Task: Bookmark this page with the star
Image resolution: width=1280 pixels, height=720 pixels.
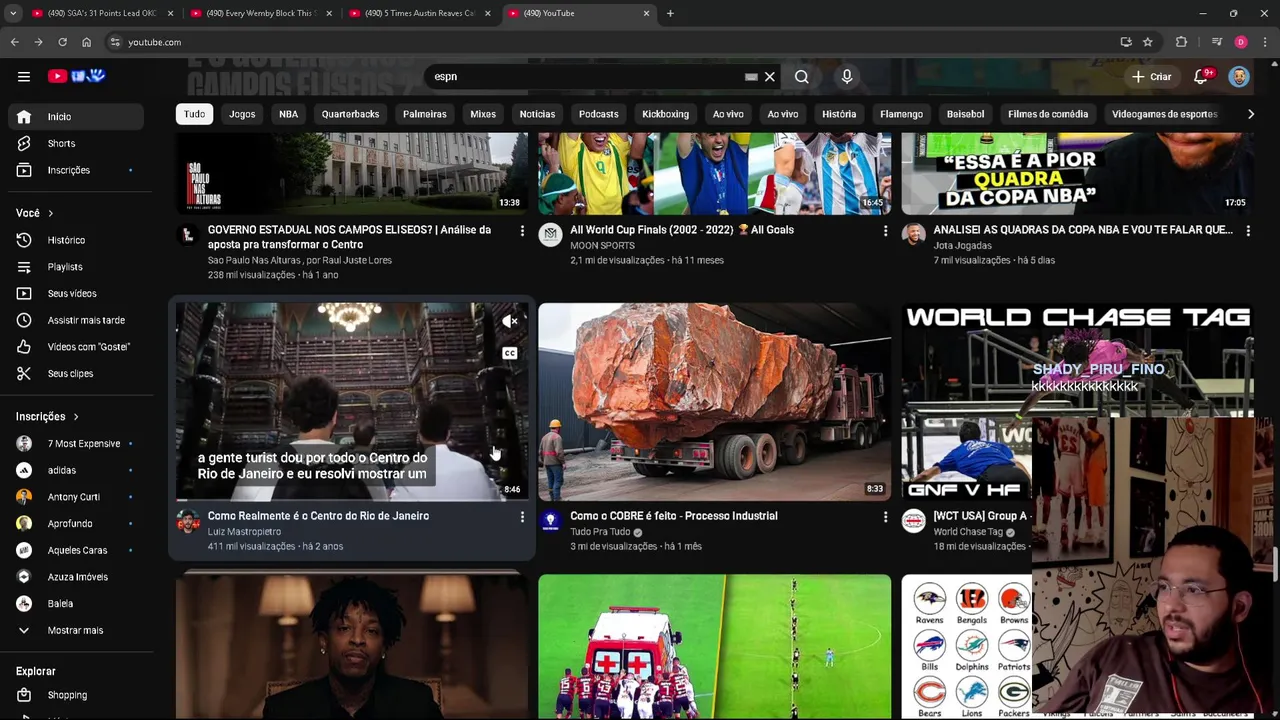Action: [x=1148, y=42]
